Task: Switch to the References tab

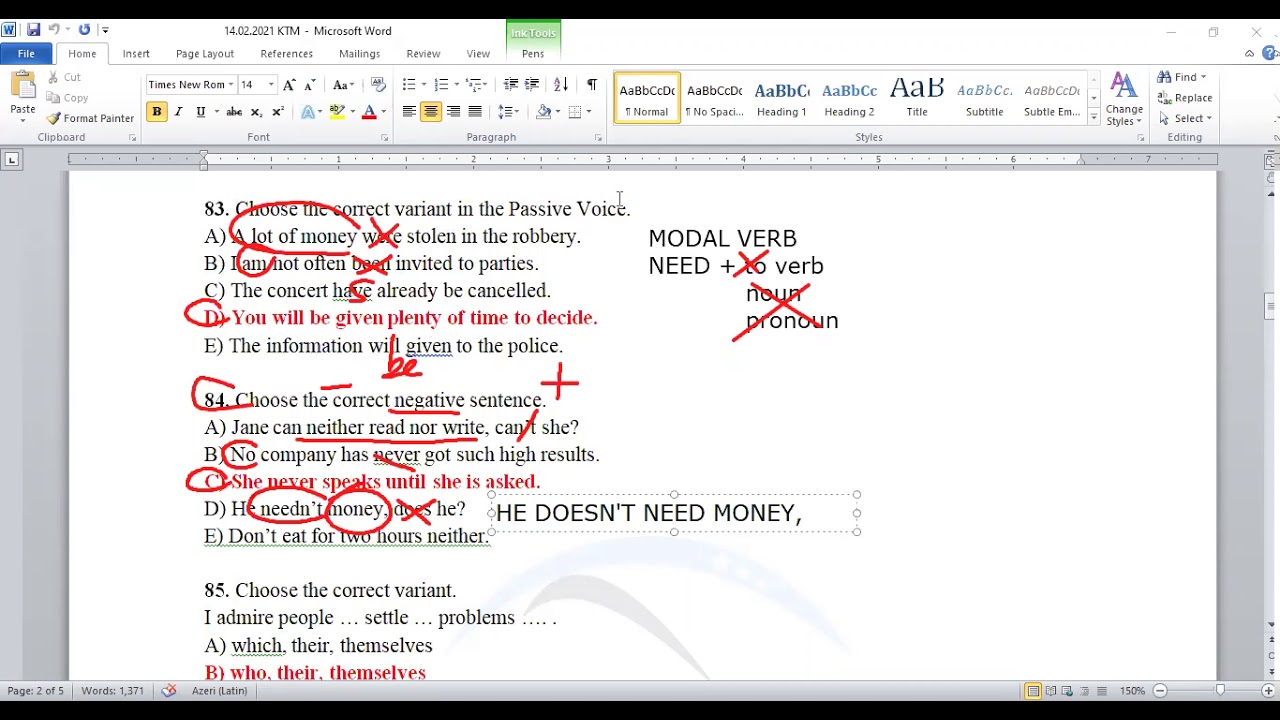Action: [287, 54]
